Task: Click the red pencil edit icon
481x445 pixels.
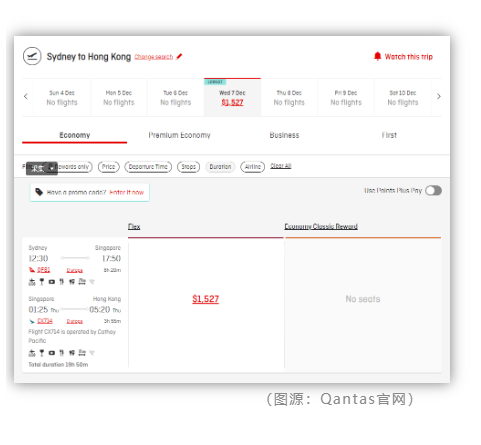Action: tap(179, 56)
